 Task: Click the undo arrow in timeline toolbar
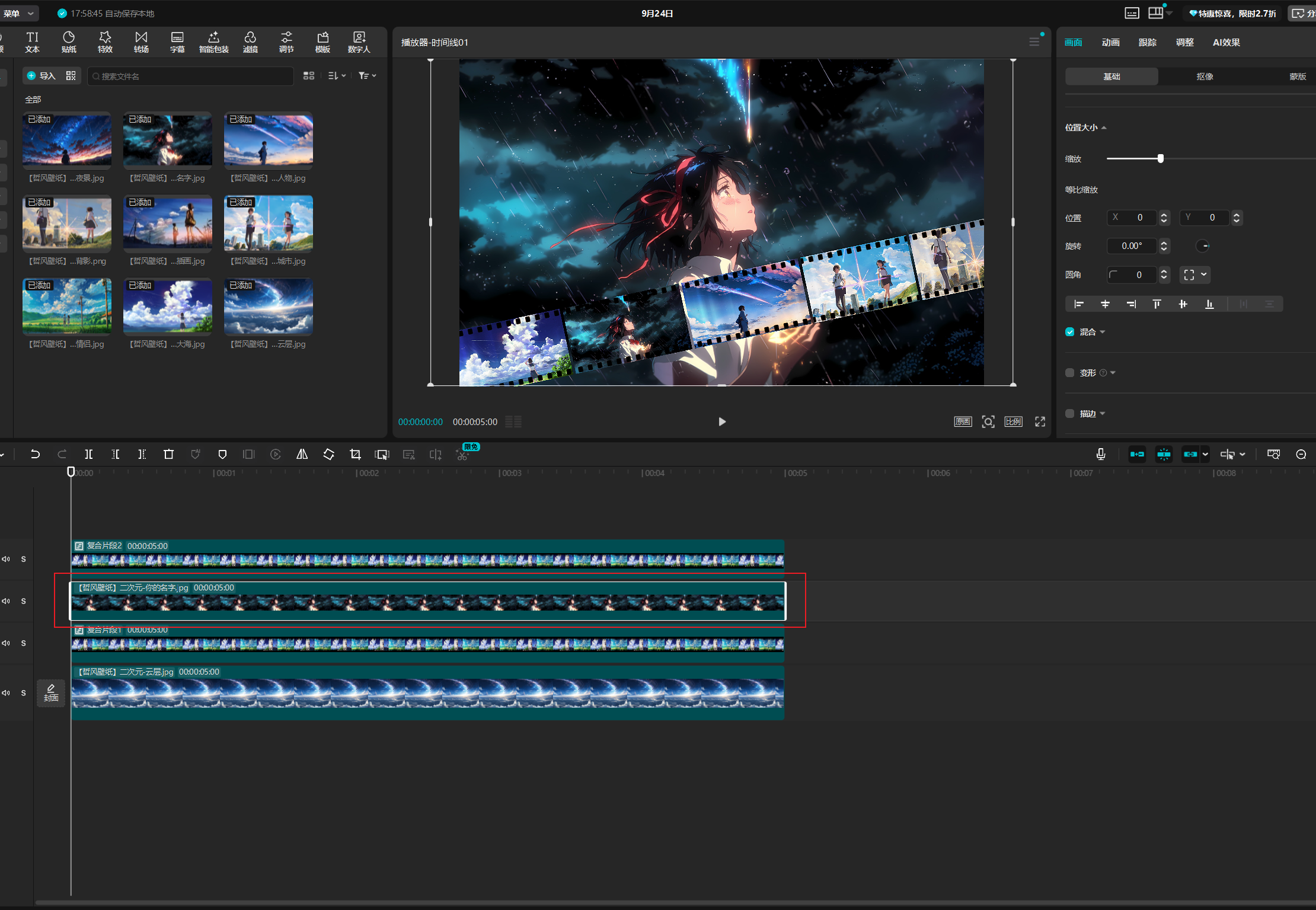pyautogui.click(x=35, y=454)
